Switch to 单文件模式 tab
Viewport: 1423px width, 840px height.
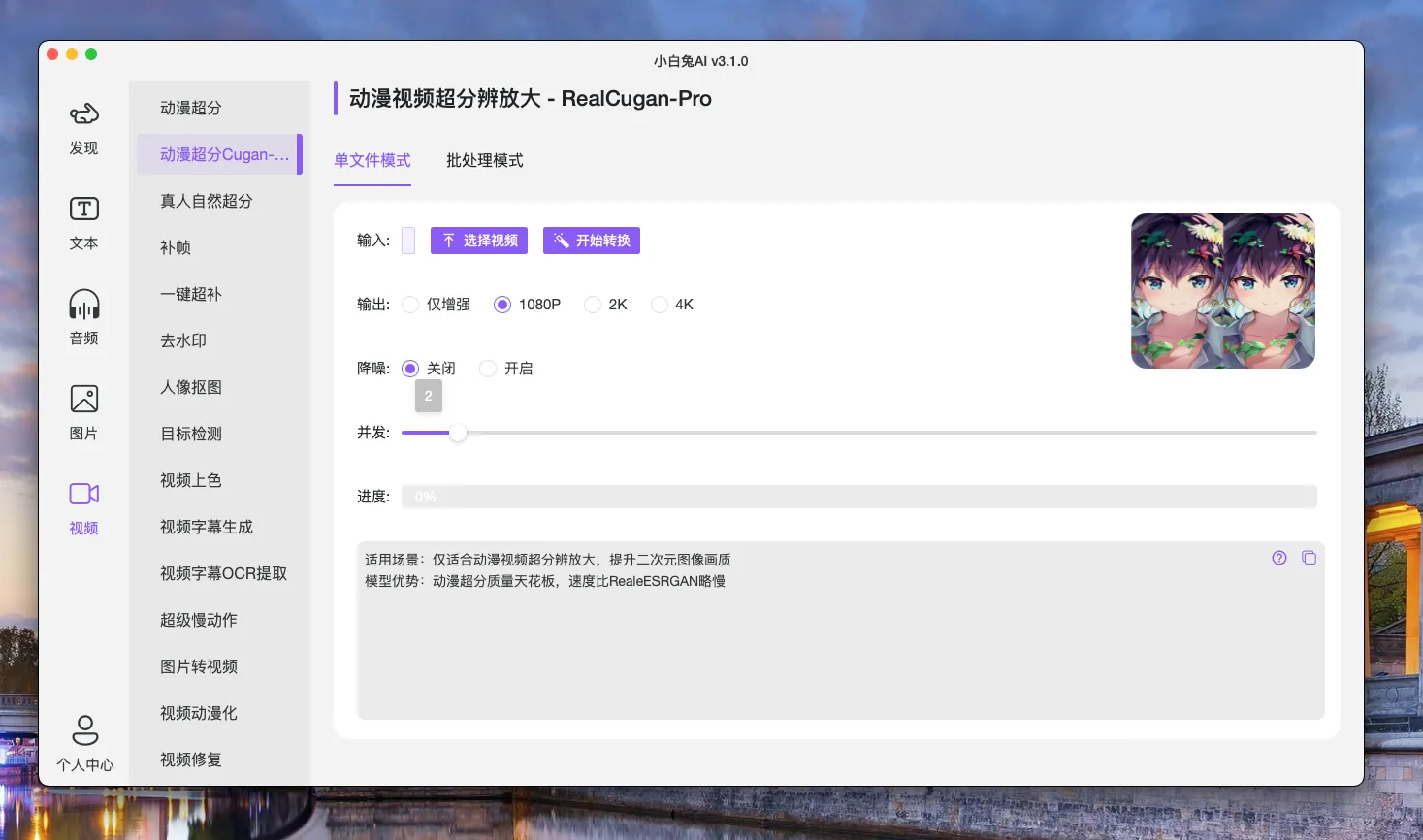[x=372, y=160]
